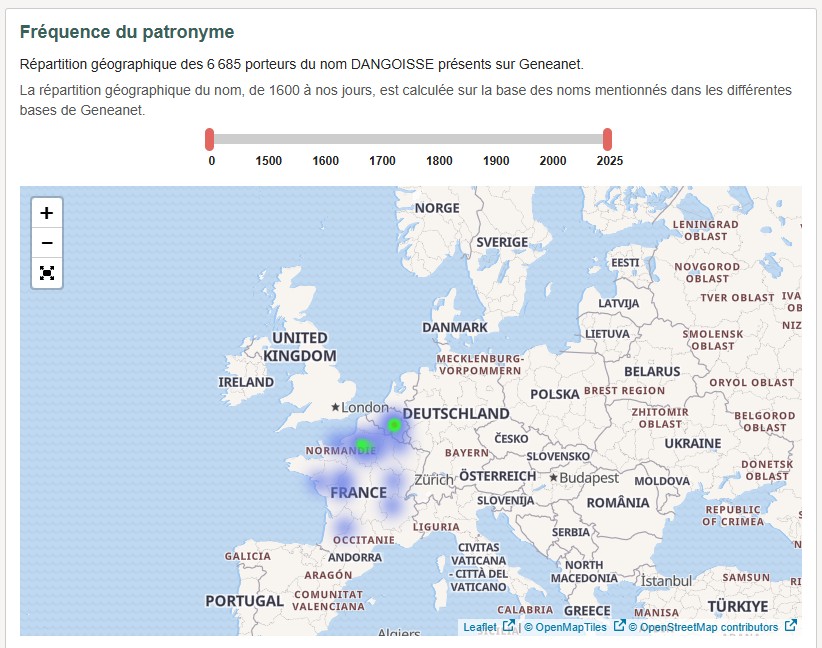Image resolution: width=822 pixels, height=648 pixels.
Task: Select the green heat marker near Belgium
Action: pyautogui.click(x=394, y=424)
